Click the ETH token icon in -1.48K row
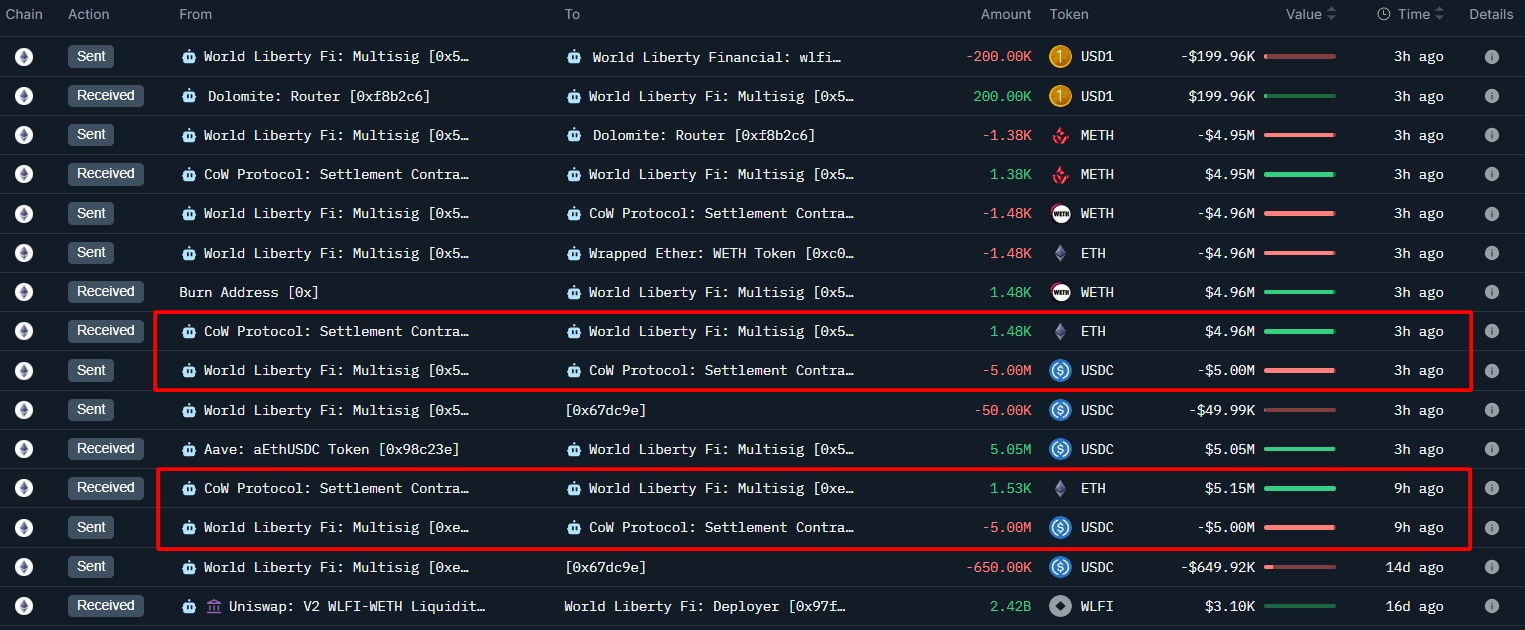Viewport: 1525px width, 630px height. click(x=1060, y=253)
